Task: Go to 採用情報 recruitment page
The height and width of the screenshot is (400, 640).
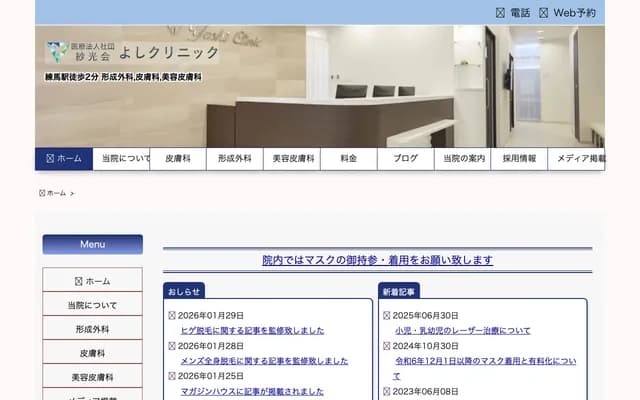Action: coord(519,159)
